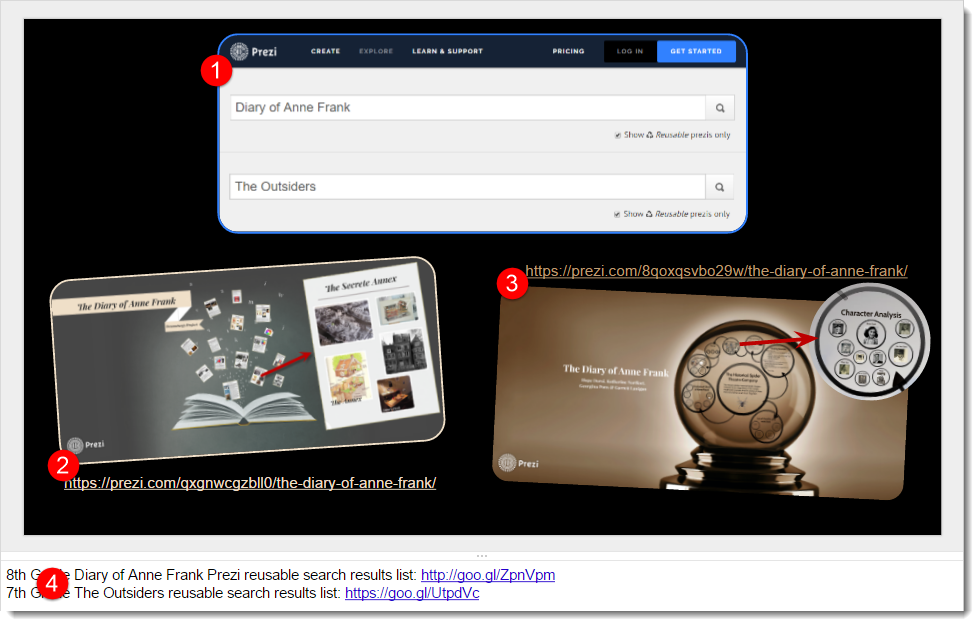Click the Diary of Anne Frank search field

click(x=468, y=107)
